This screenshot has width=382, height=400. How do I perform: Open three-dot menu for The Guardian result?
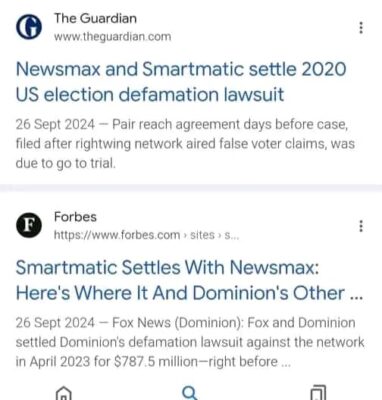[361, 28]
